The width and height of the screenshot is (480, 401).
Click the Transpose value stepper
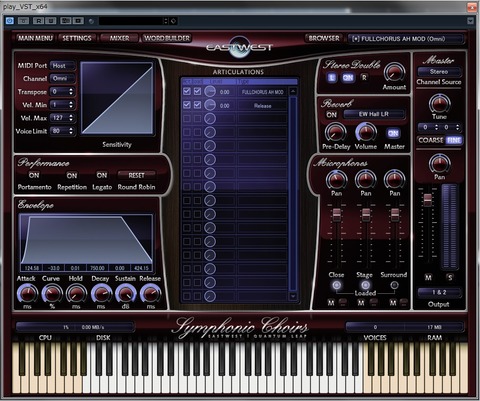[71, 91]
